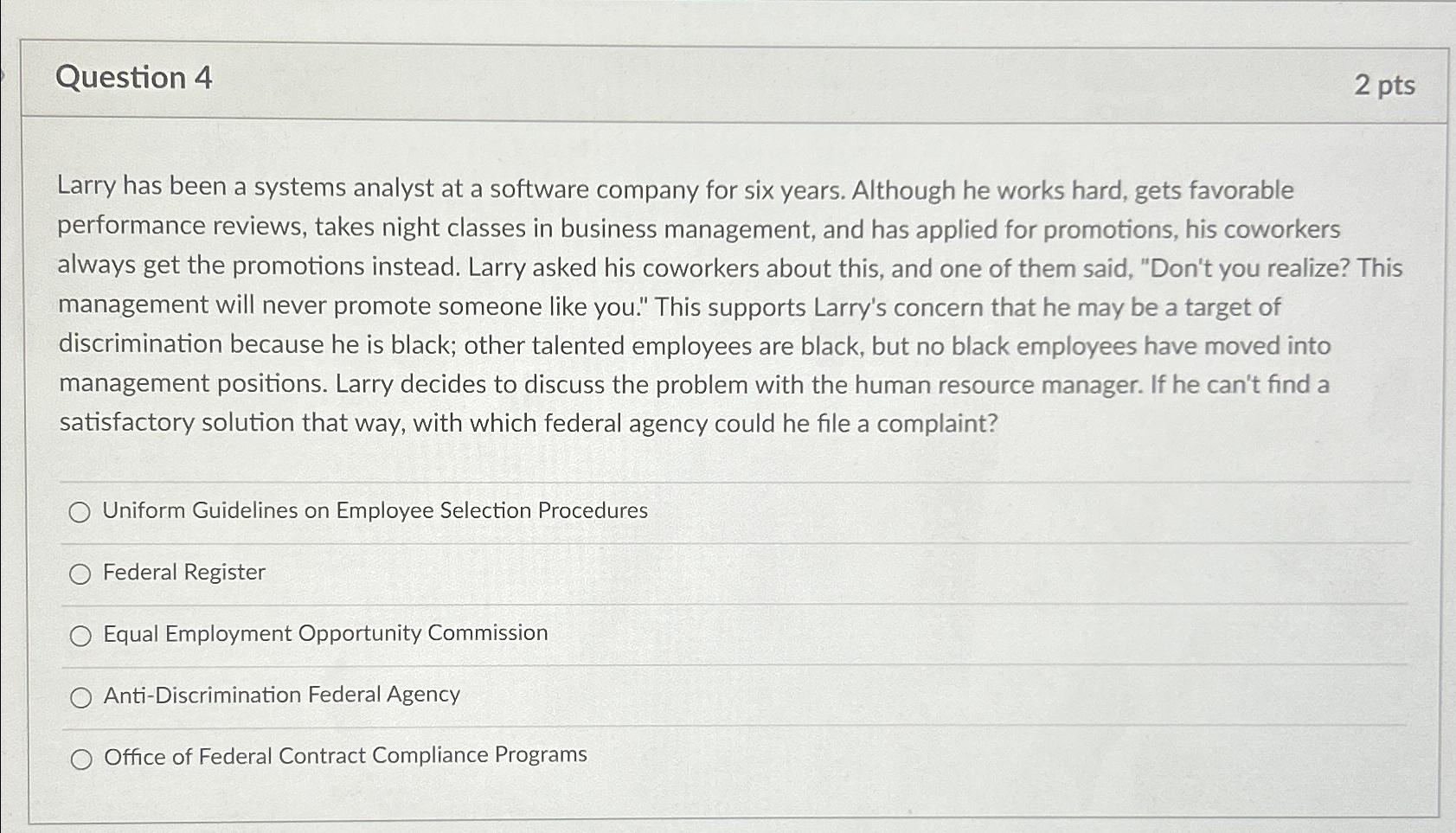Click the radio button beside Federal Register
Screen dimensions: 1456x833
[x=82, y=573]
